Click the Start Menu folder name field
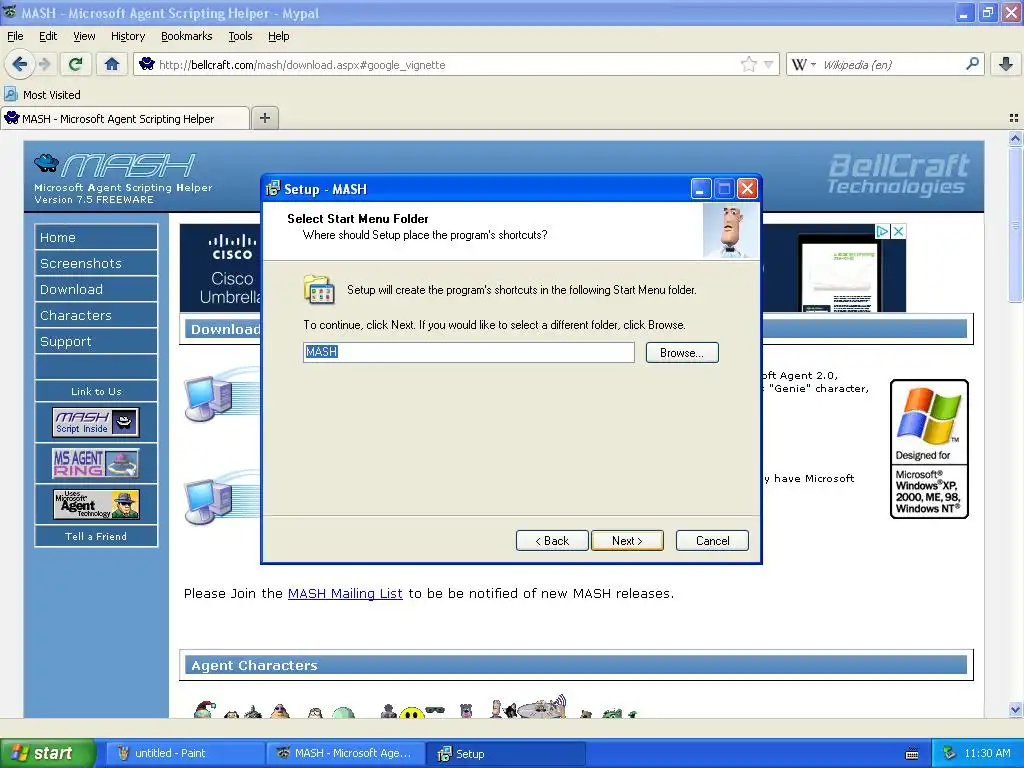 coord(468,352)
